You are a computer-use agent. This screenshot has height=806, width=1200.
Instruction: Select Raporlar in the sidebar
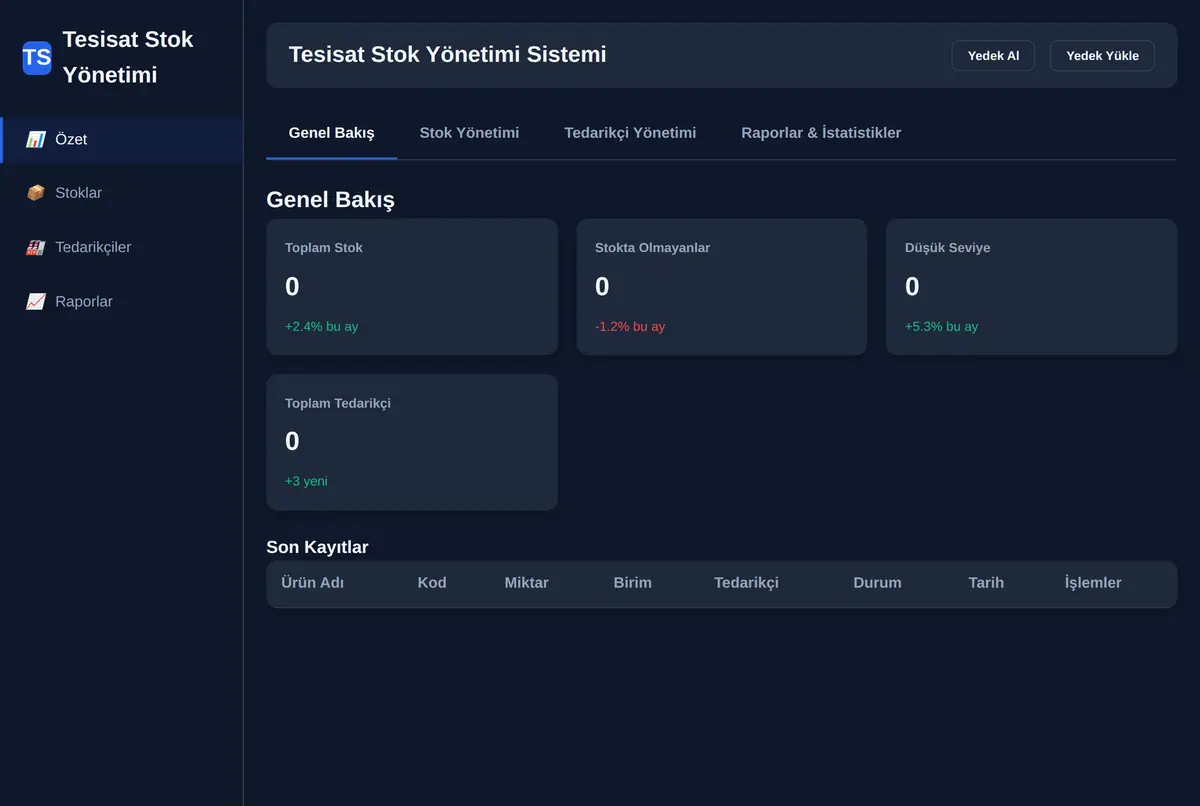[x=121, y=302]
